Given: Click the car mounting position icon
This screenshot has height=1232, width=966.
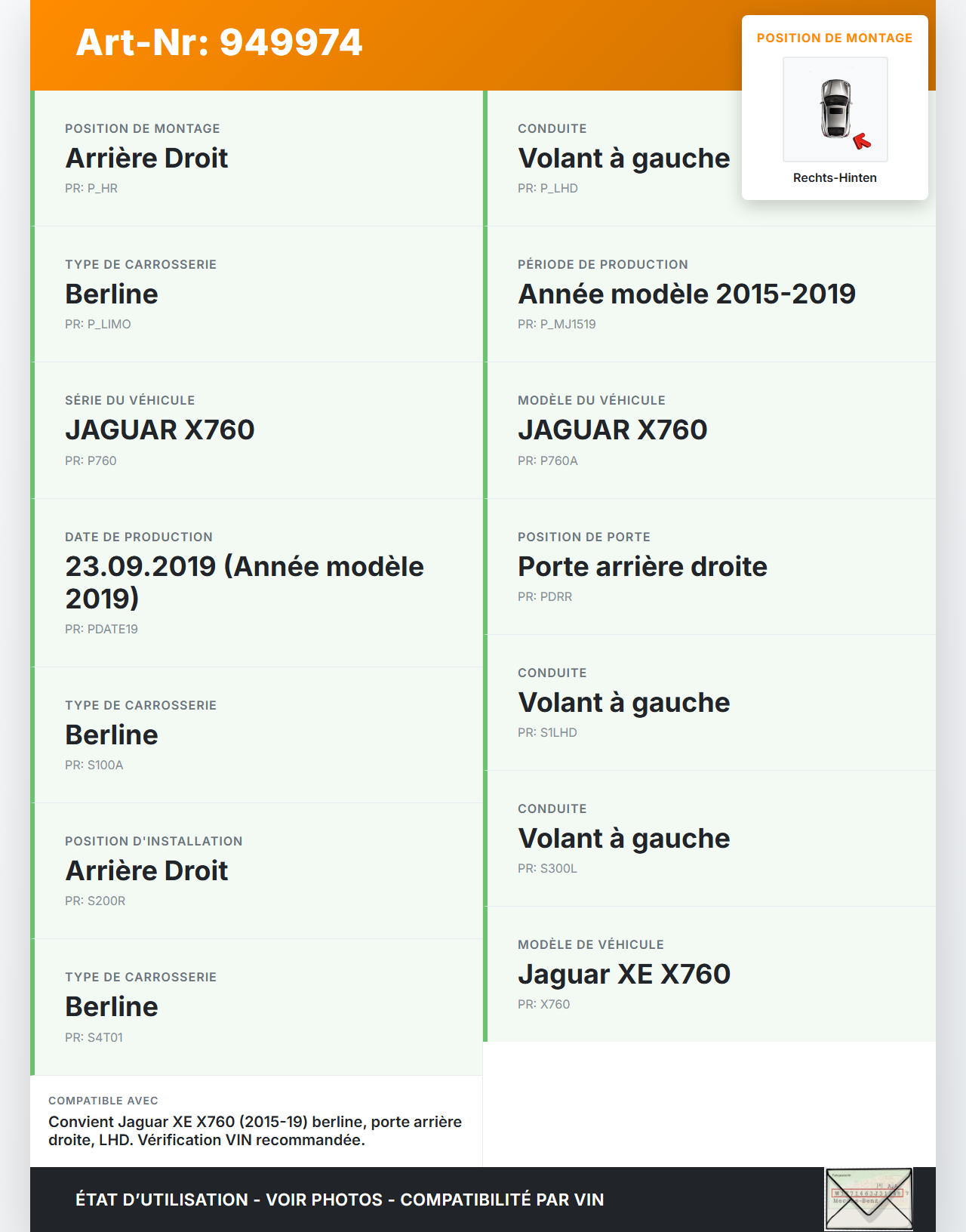Looking at the screenshot, I should pos(835,109).
